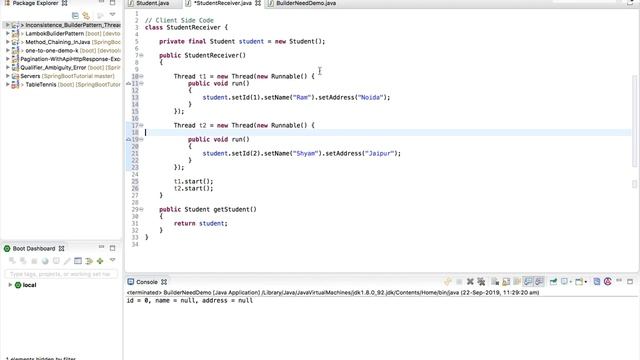The height and width of the screenshot is (360, 640).
Task: Open Package Explorer view menu
Action: coord(112,15)
